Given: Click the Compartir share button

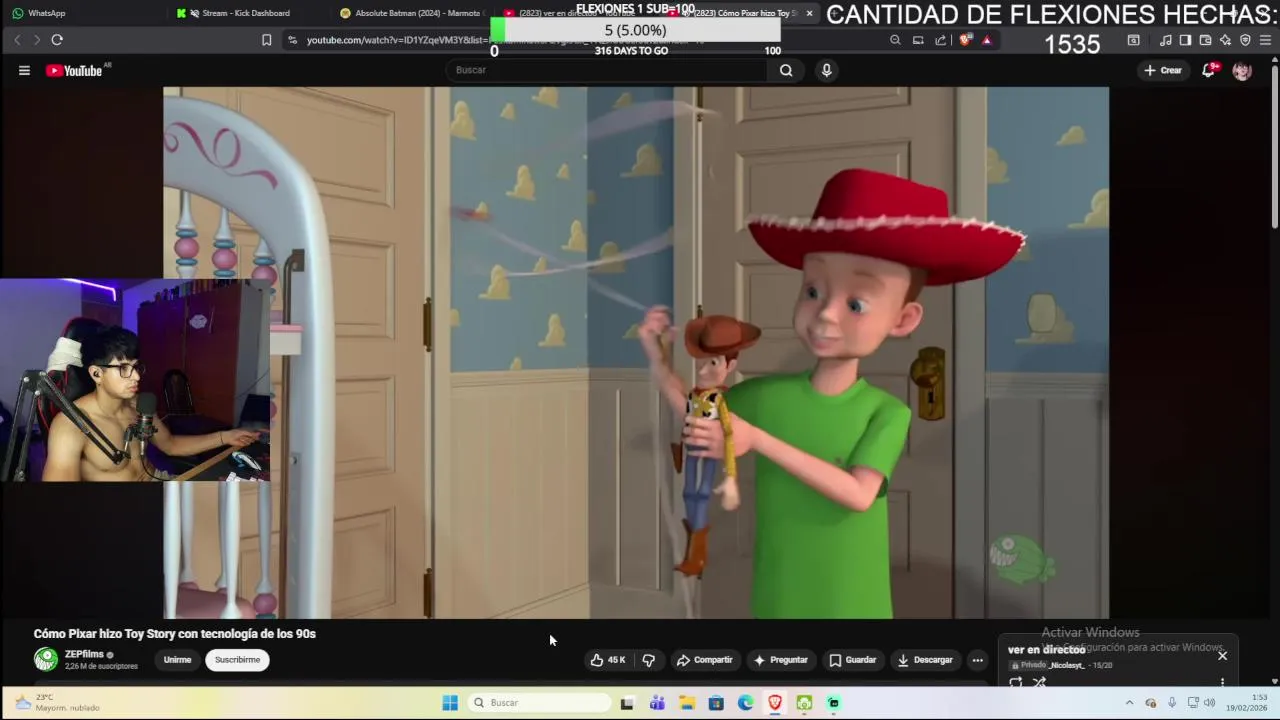Looking at the screenshot, I should click(x=704, y=660).
